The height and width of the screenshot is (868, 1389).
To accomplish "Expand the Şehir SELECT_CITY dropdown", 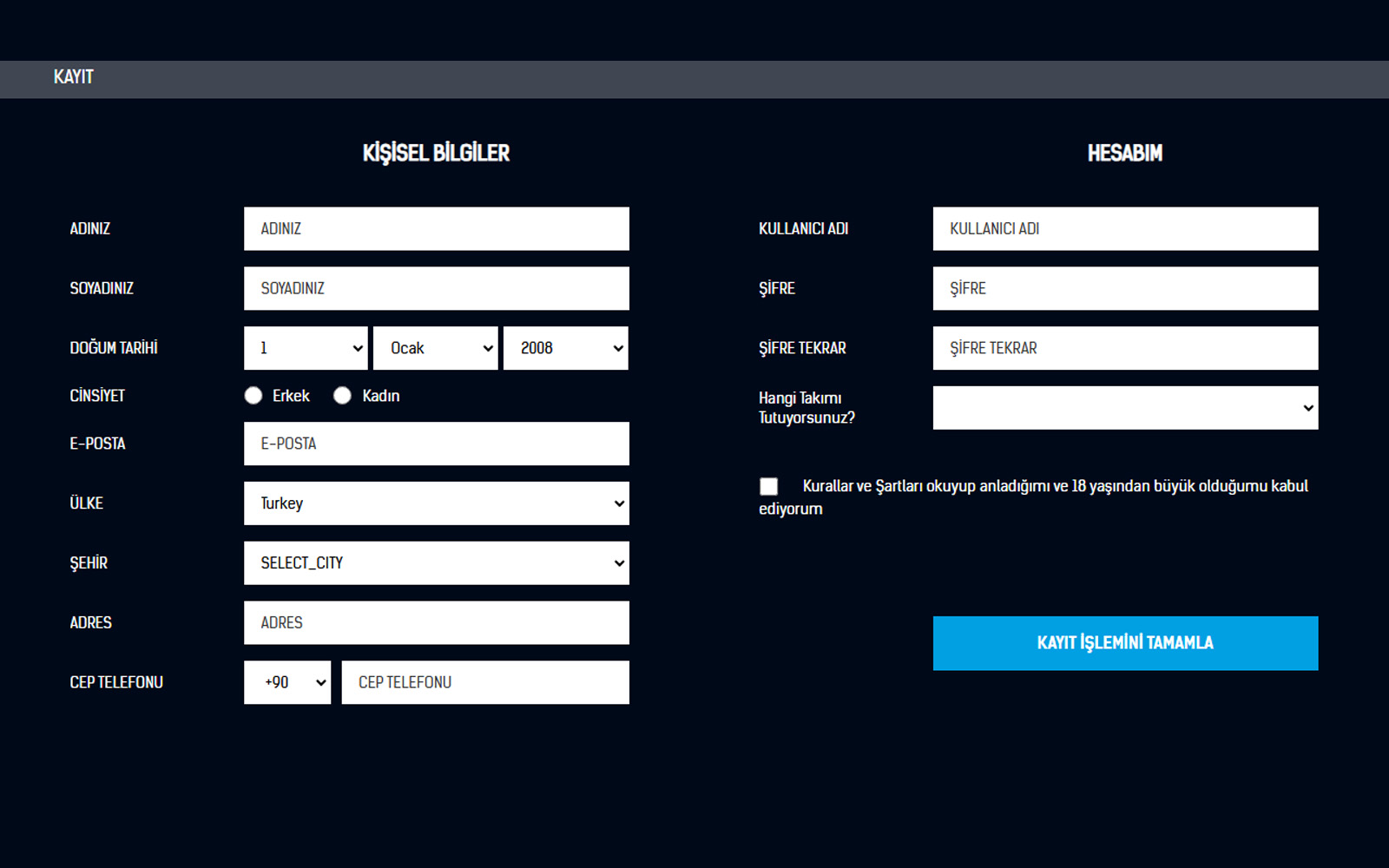I will pos(436,563).
